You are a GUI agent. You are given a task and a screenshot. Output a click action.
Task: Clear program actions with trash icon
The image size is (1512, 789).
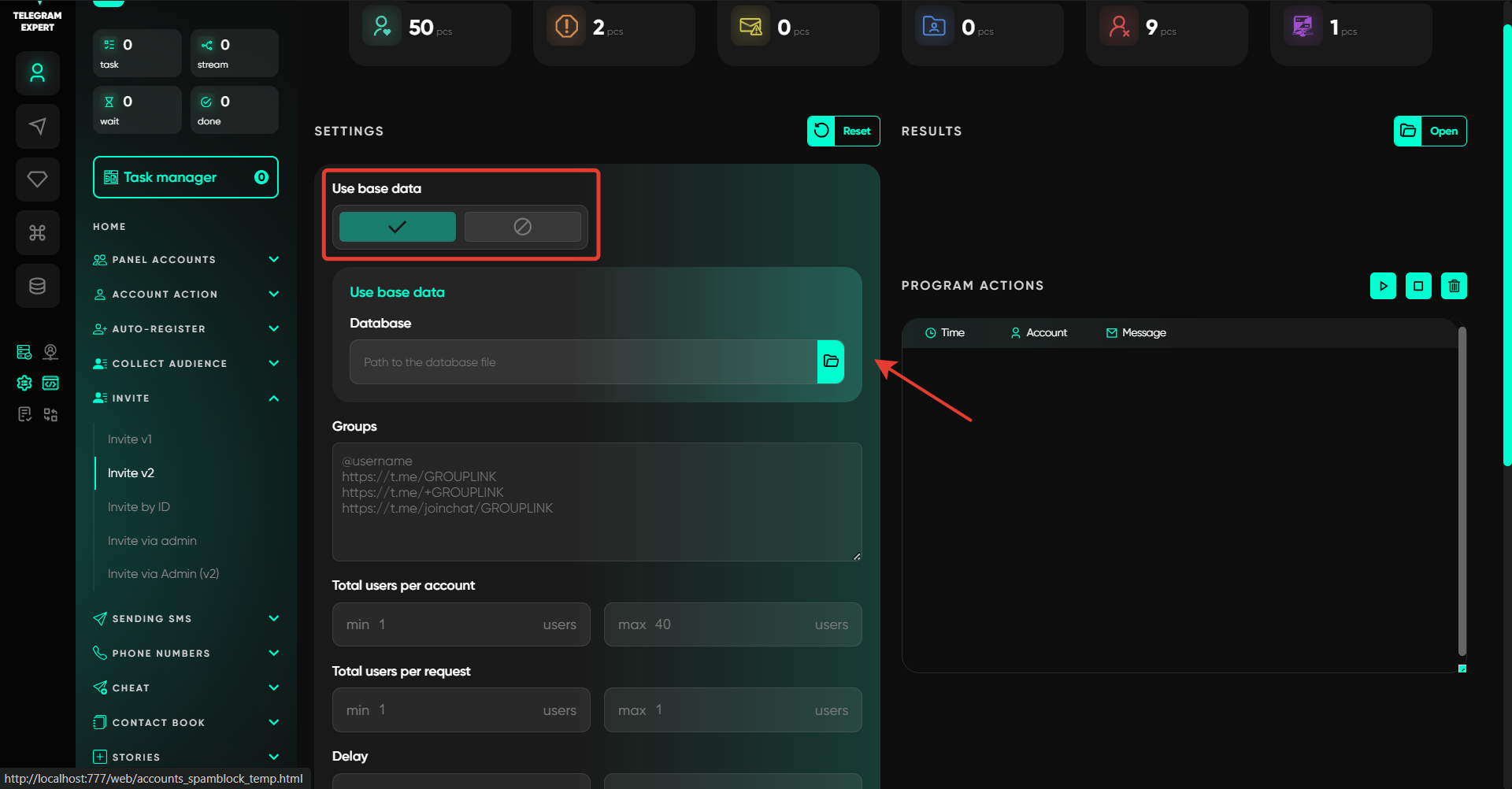(x=1454, y=286)
